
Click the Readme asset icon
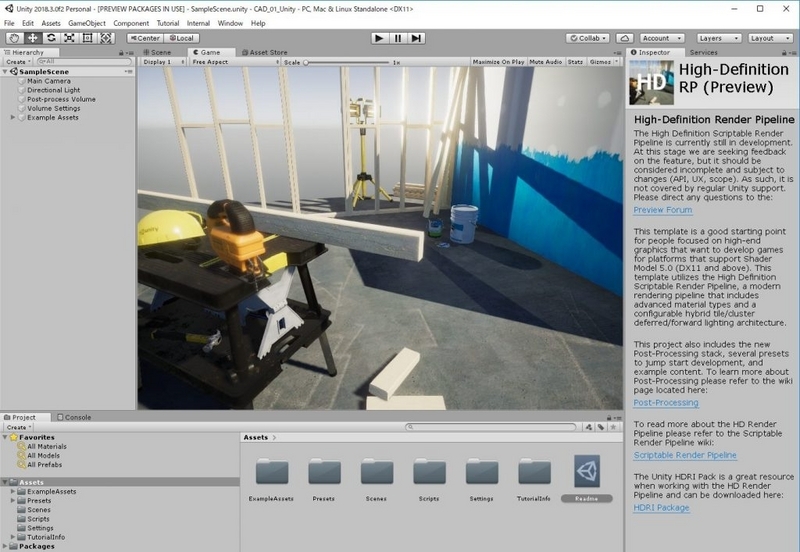pyautogui.click(x=587, y=471)
